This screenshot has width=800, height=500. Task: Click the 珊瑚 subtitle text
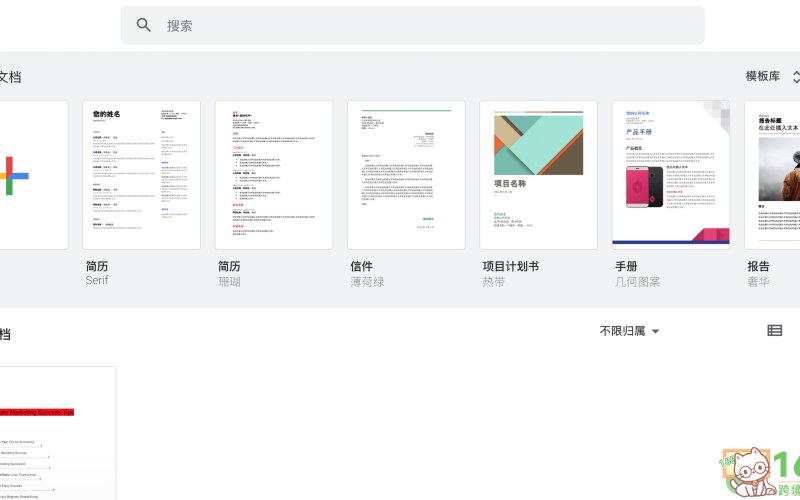pos(230,282)
